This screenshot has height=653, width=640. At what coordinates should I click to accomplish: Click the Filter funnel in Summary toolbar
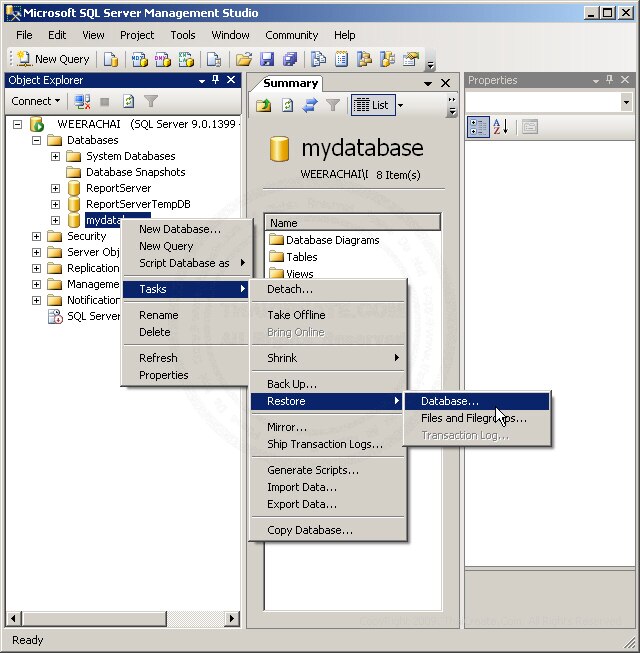333,105
